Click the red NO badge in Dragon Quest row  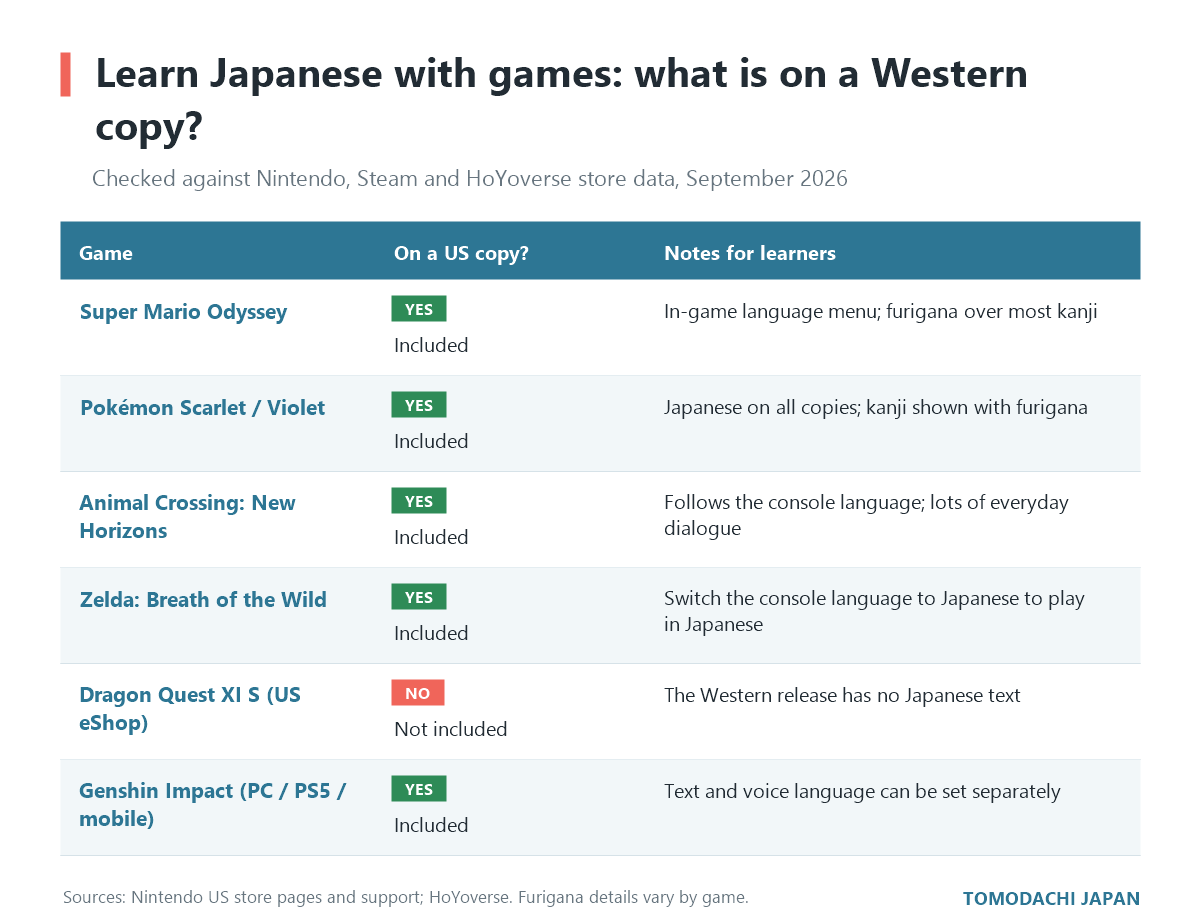tap(418, 693)
